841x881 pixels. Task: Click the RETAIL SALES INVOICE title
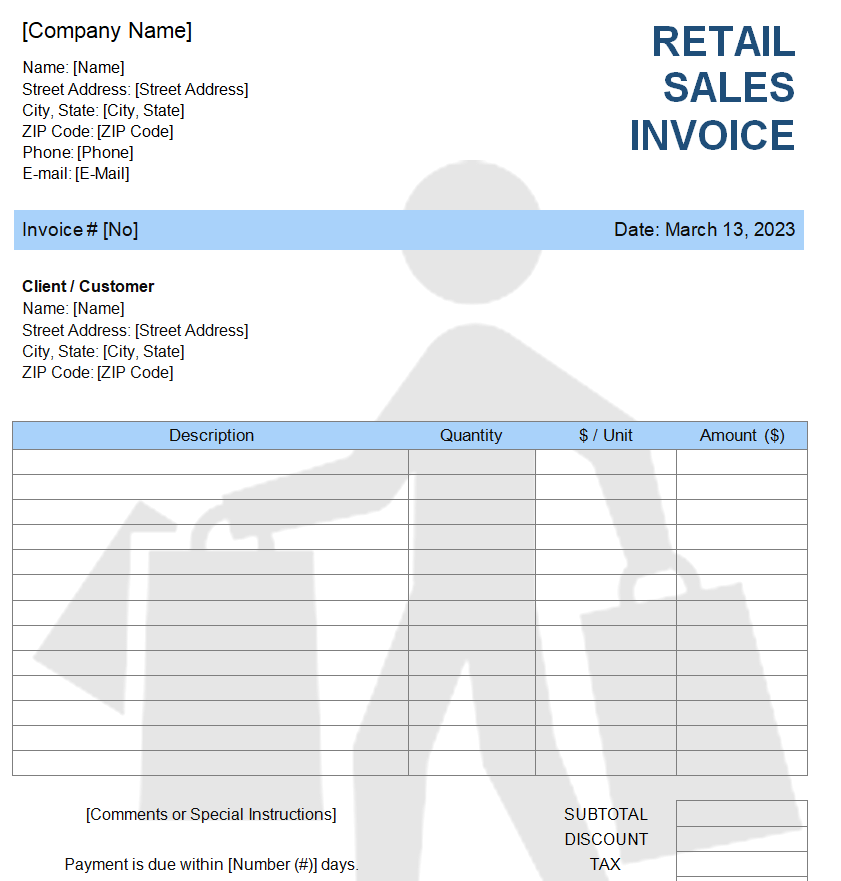[712, 88]
